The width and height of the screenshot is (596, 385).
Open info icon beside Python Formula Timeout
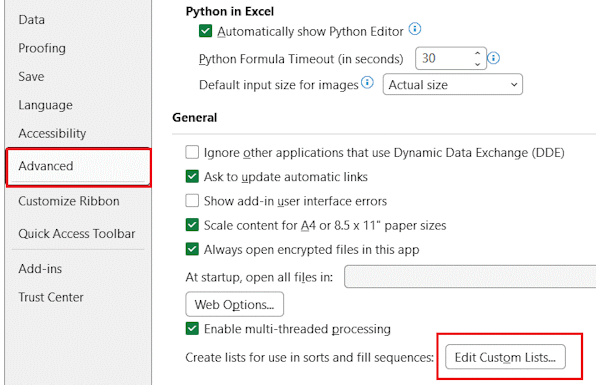pyautogui.click(x=493, y=58)
